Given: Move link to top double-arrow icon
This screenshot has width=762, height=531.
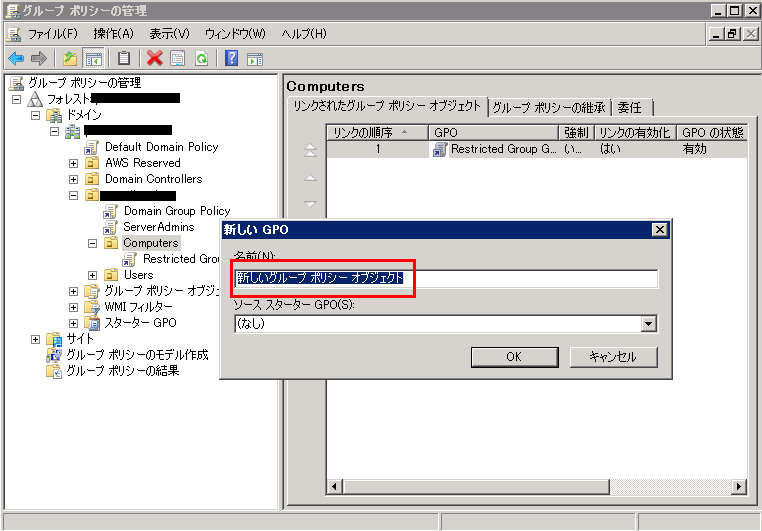Looking at the screenshot, I should (x=310, y=150).
